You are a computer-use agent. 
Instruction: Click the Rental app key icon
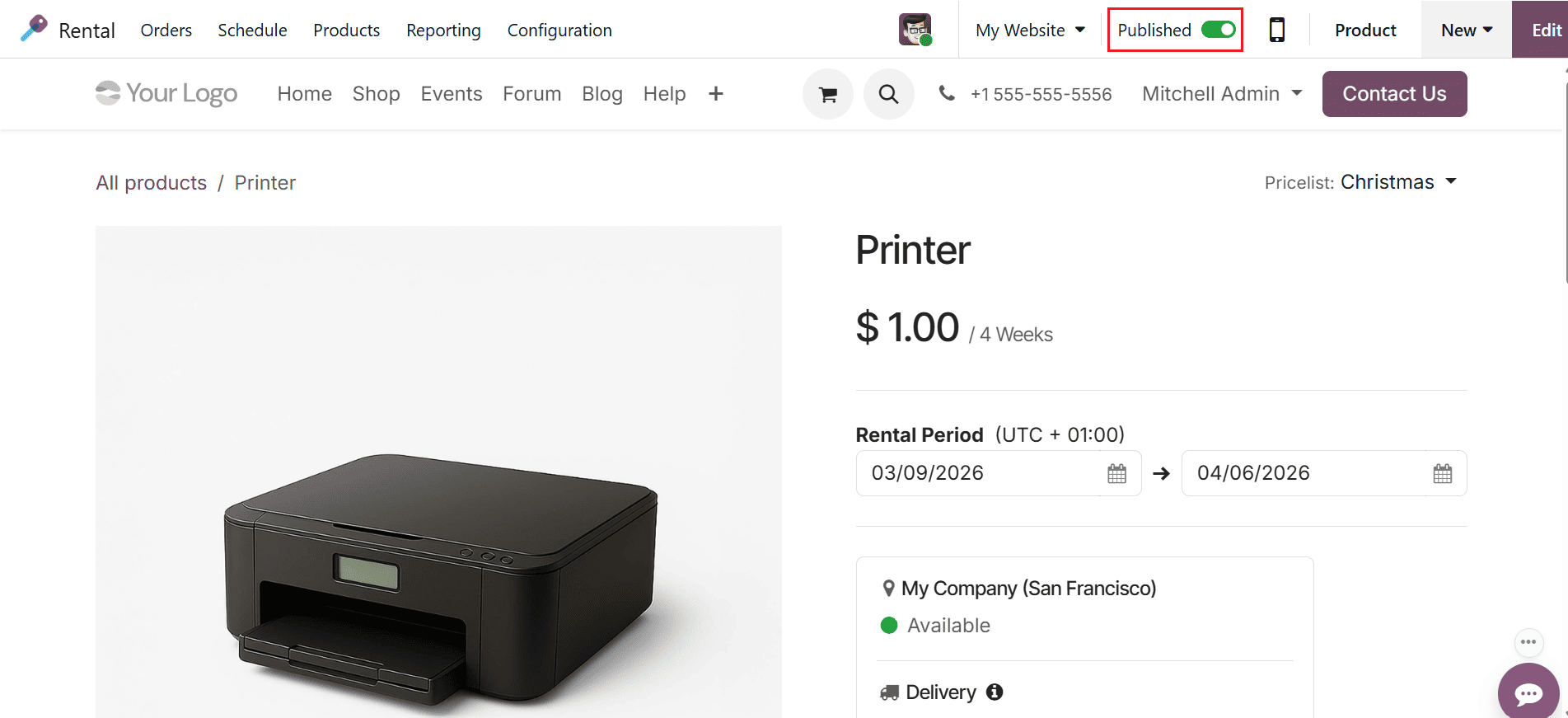34,29
